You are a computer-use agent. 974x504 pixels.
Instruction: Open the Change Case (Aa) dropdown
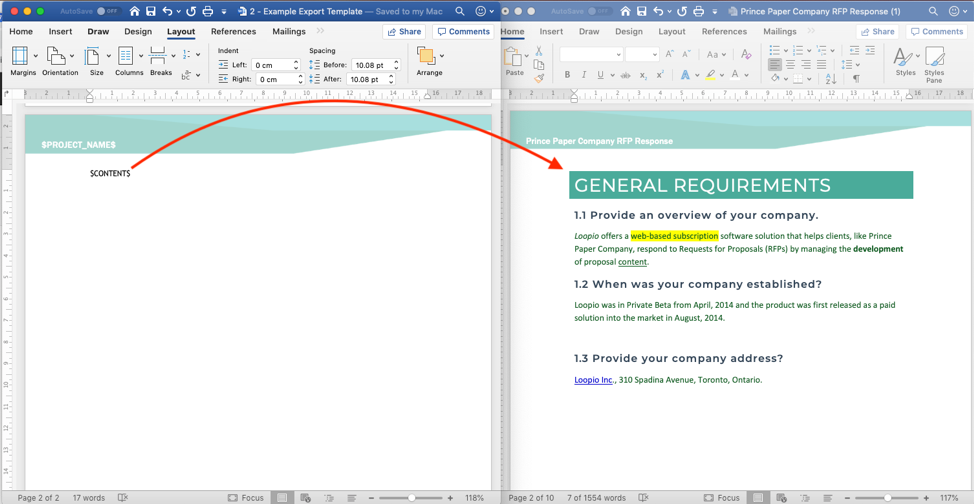tap(716, 55)
